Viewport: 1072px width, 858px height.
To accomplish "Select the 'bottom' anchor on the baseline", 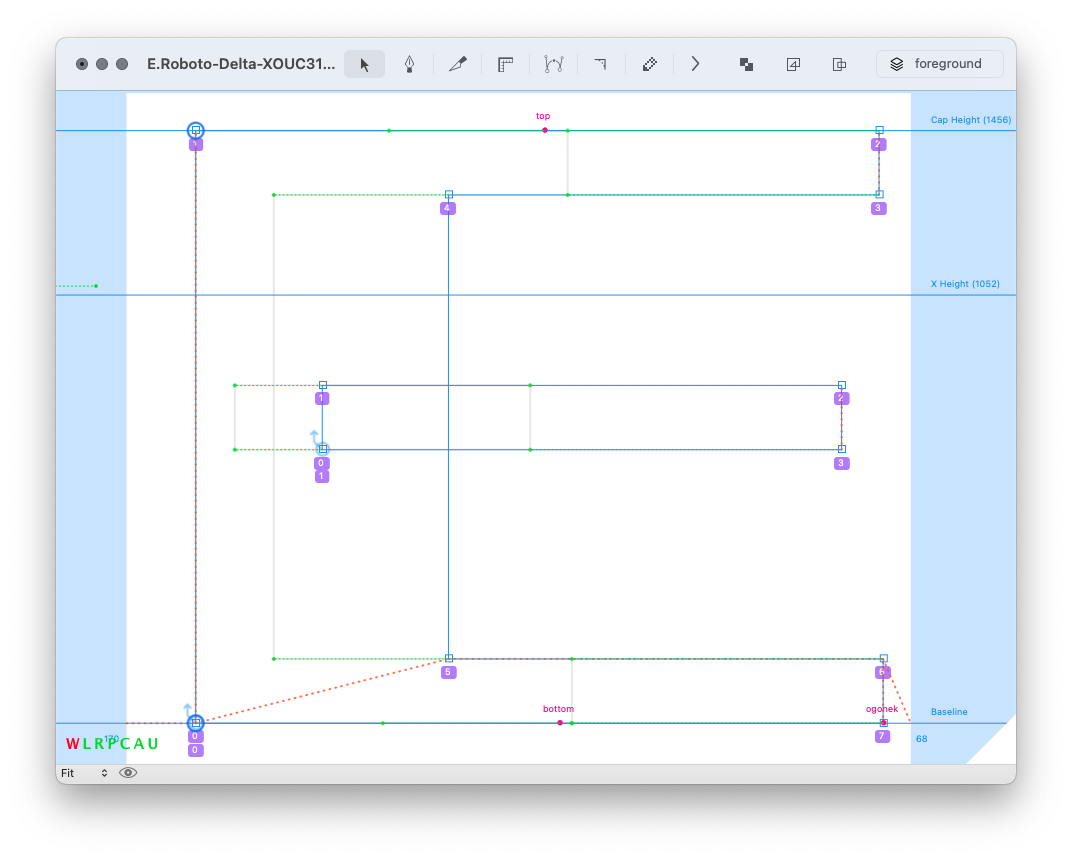I will [560, 722].
